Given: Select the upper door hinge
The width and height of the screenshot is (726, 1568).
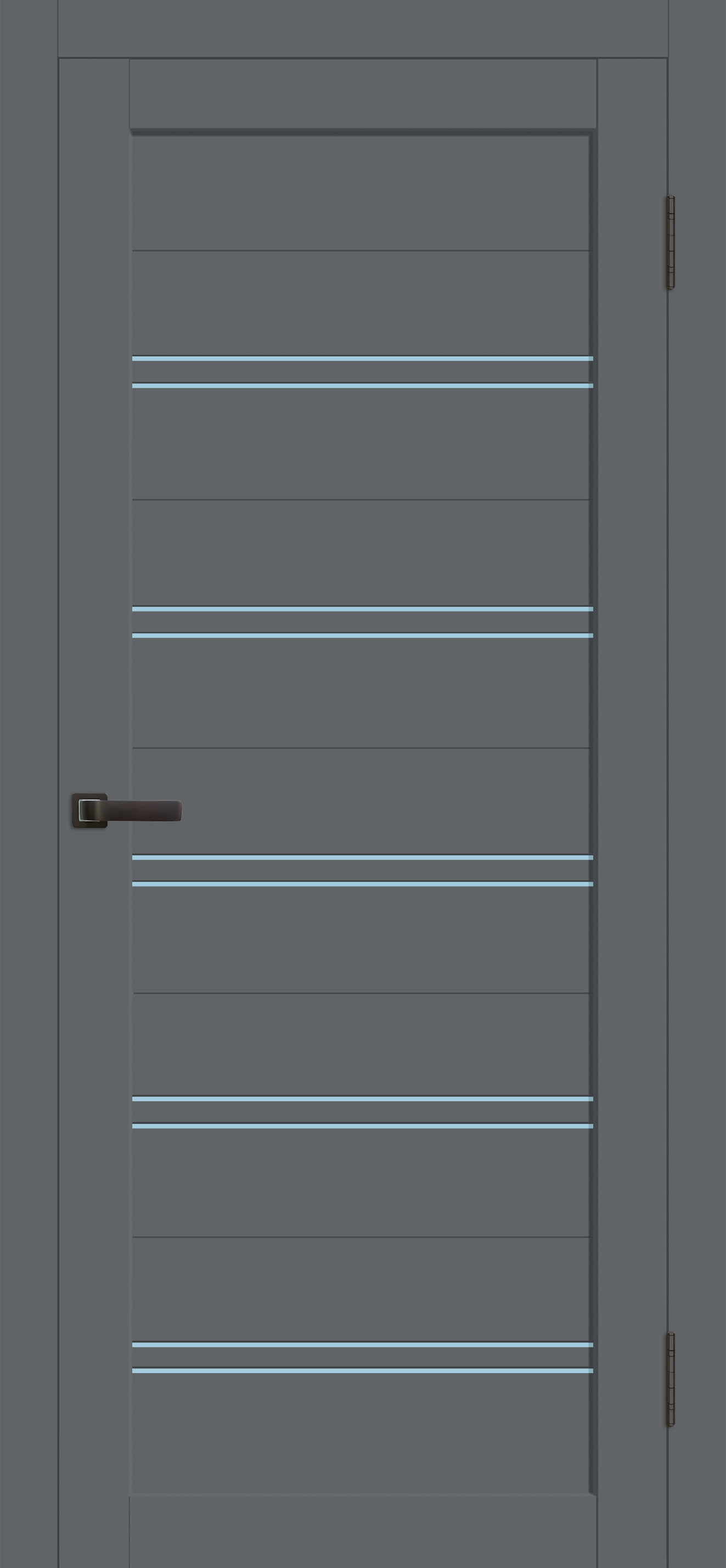Looking at the screenshot, I should click(x=670, y=242).
